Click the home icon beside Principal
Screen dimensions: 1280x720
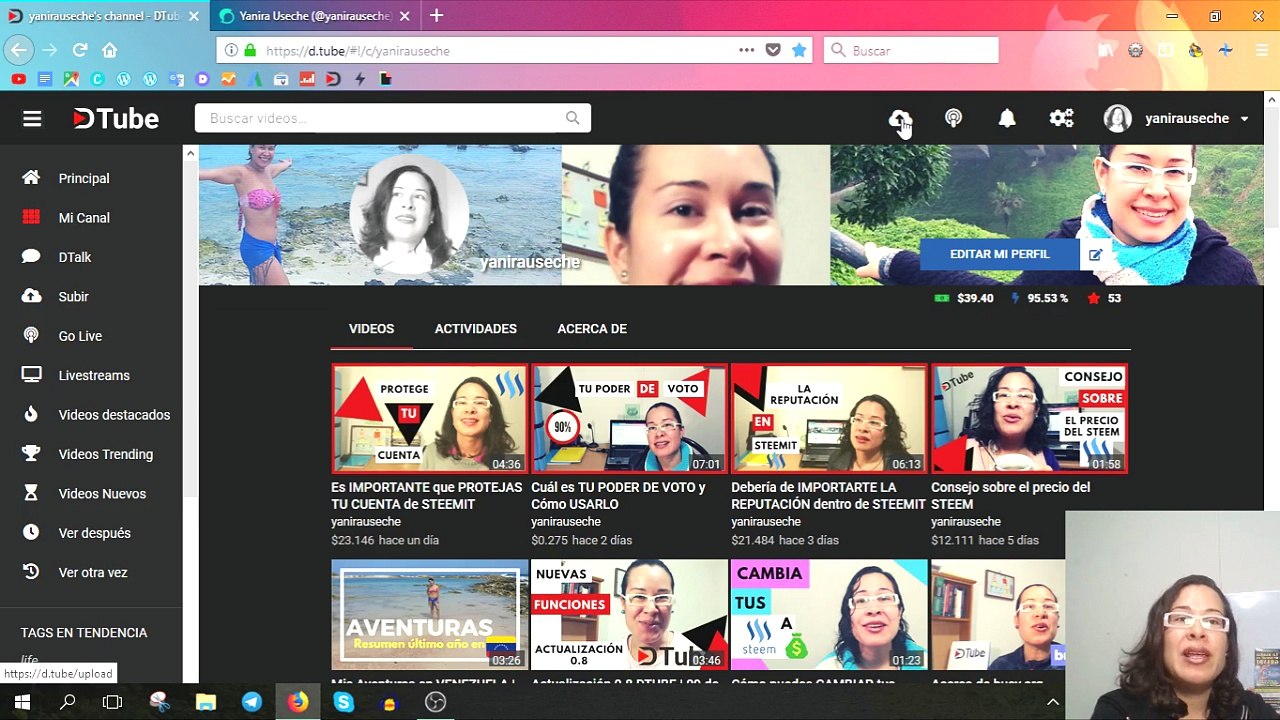pos(31,177)
